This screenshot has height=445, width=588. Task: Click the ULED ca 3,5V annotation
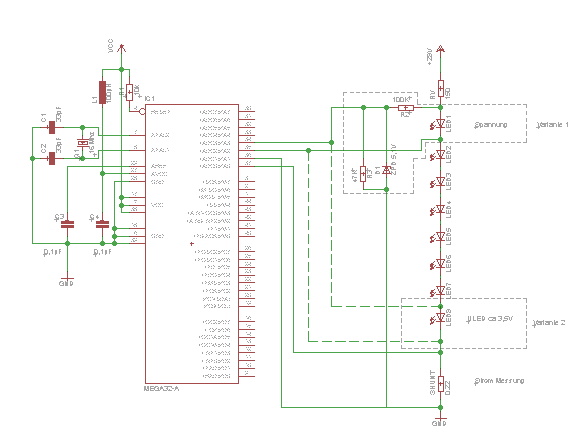coord(490,319)
